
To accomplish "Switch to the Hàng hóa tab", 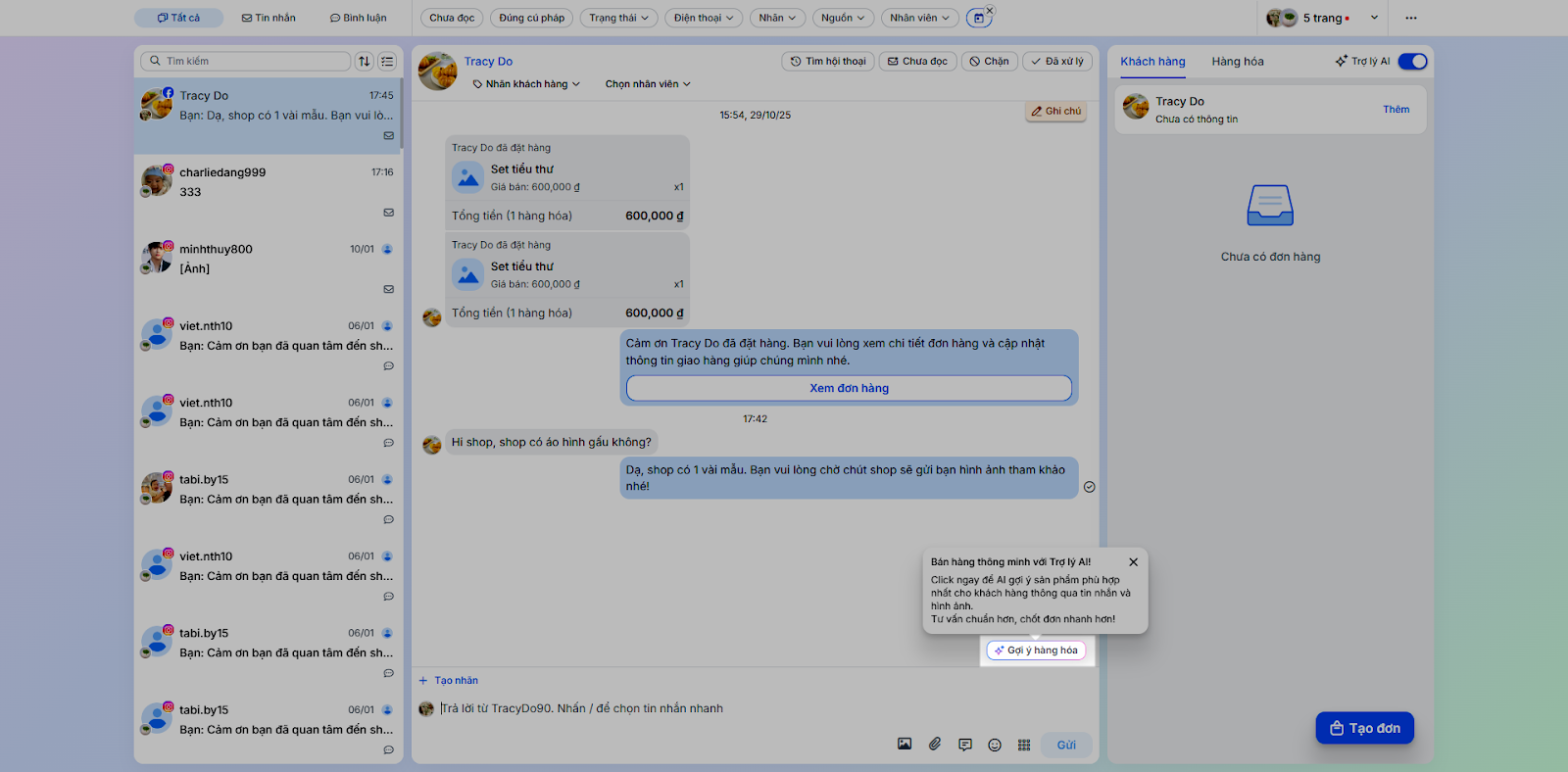I will 1237,61.
